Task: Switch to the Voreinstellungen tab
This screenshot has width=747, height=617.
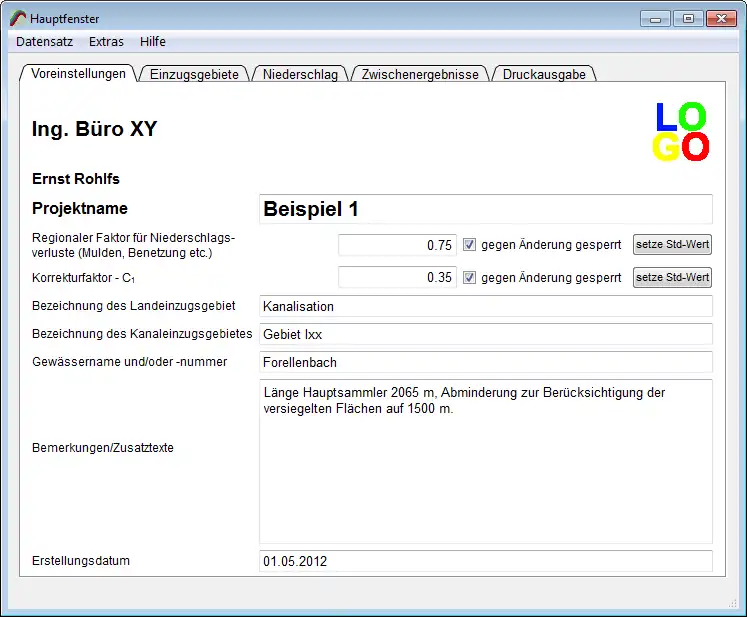Action: coord(79,74)
